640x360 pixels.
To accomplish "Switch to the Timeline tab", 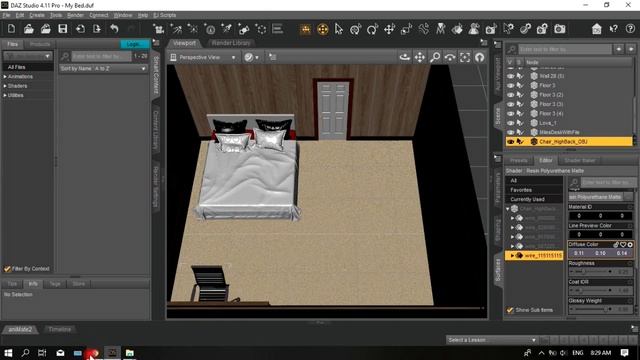I will (x=60, y=329).
